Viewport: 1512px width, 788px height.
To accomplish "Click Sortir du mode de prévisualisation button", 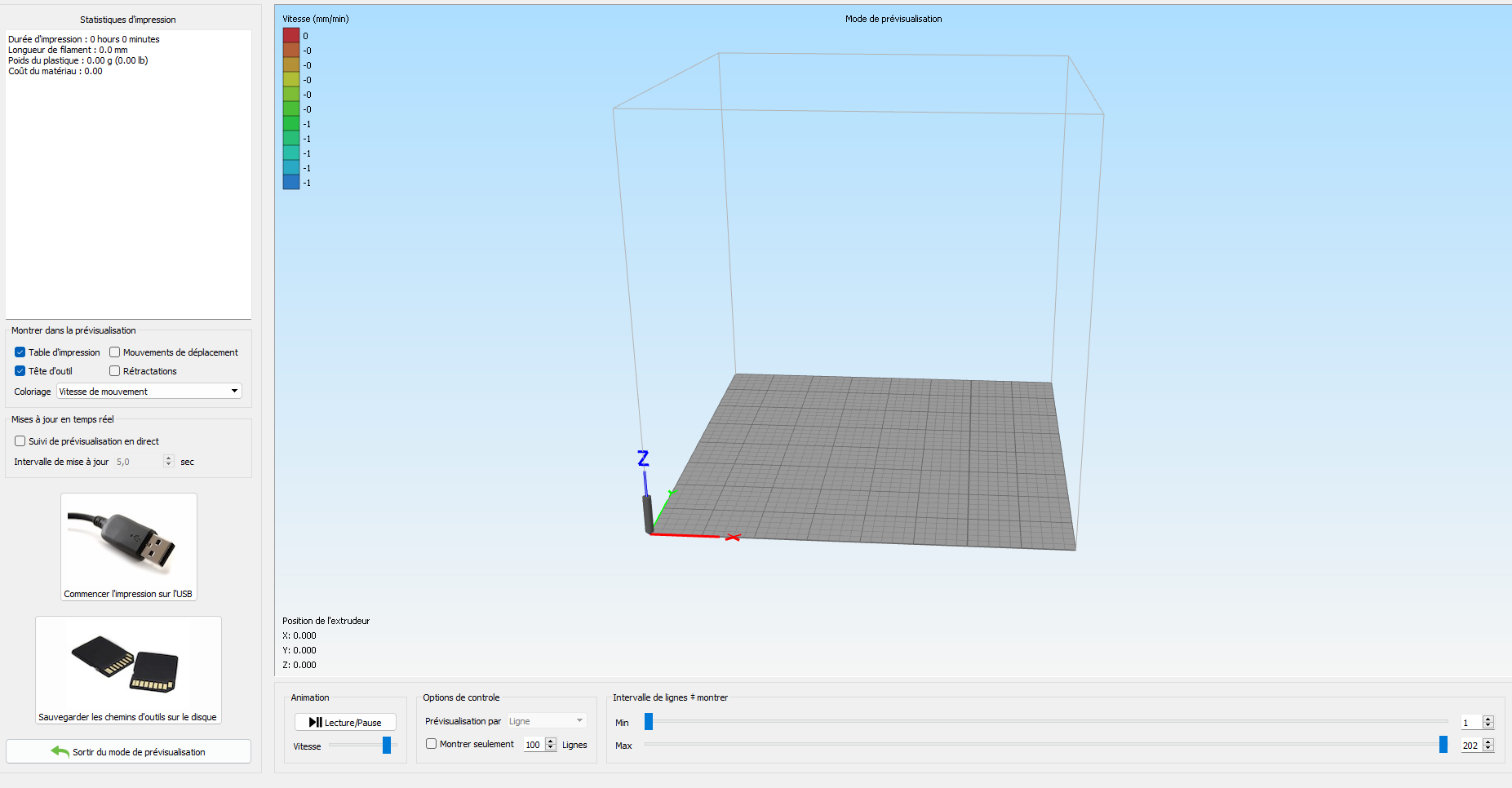I will click(128, 751).
